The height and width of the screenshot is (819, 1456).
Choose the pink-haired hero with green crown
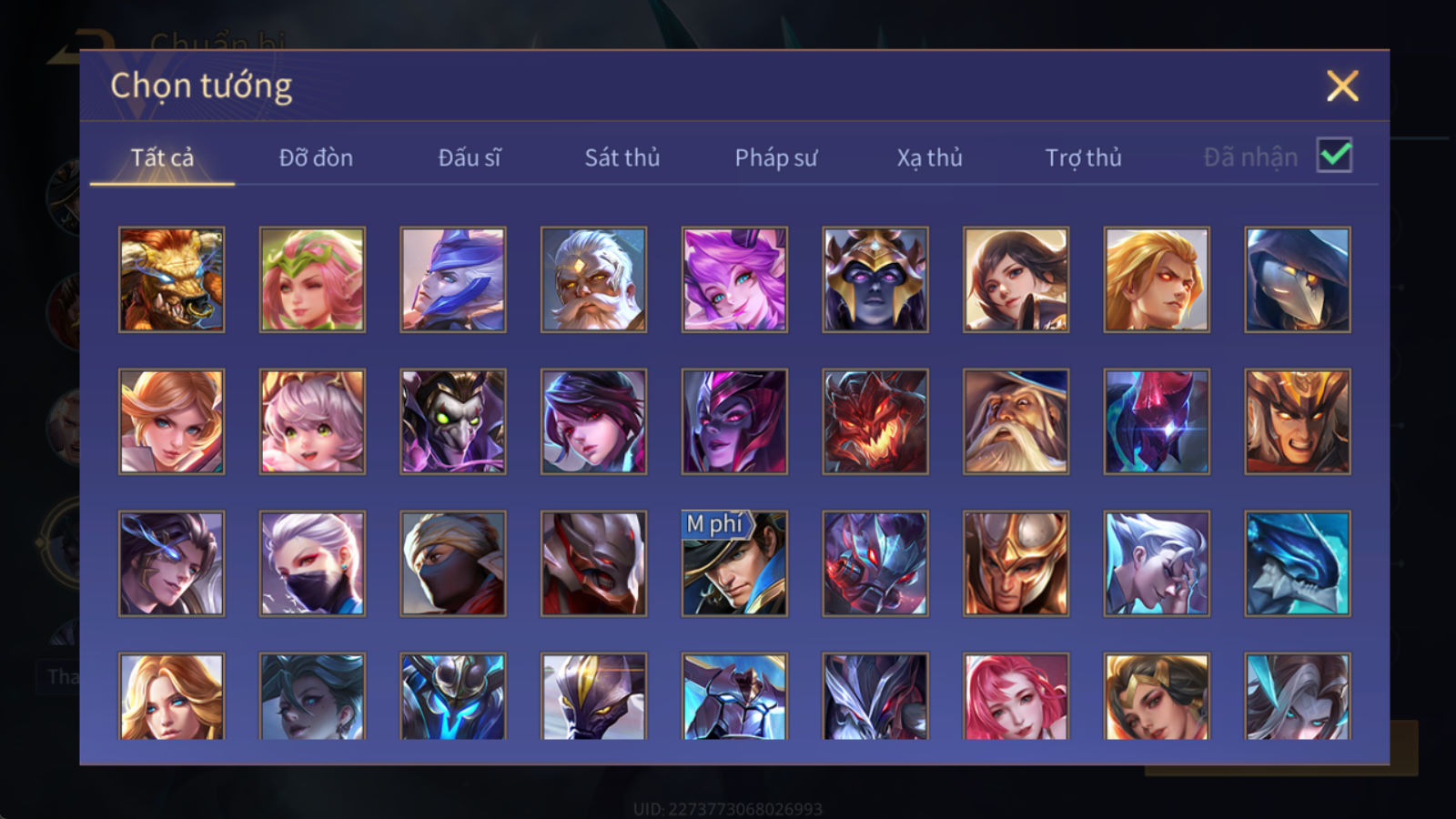pos(312,279)
